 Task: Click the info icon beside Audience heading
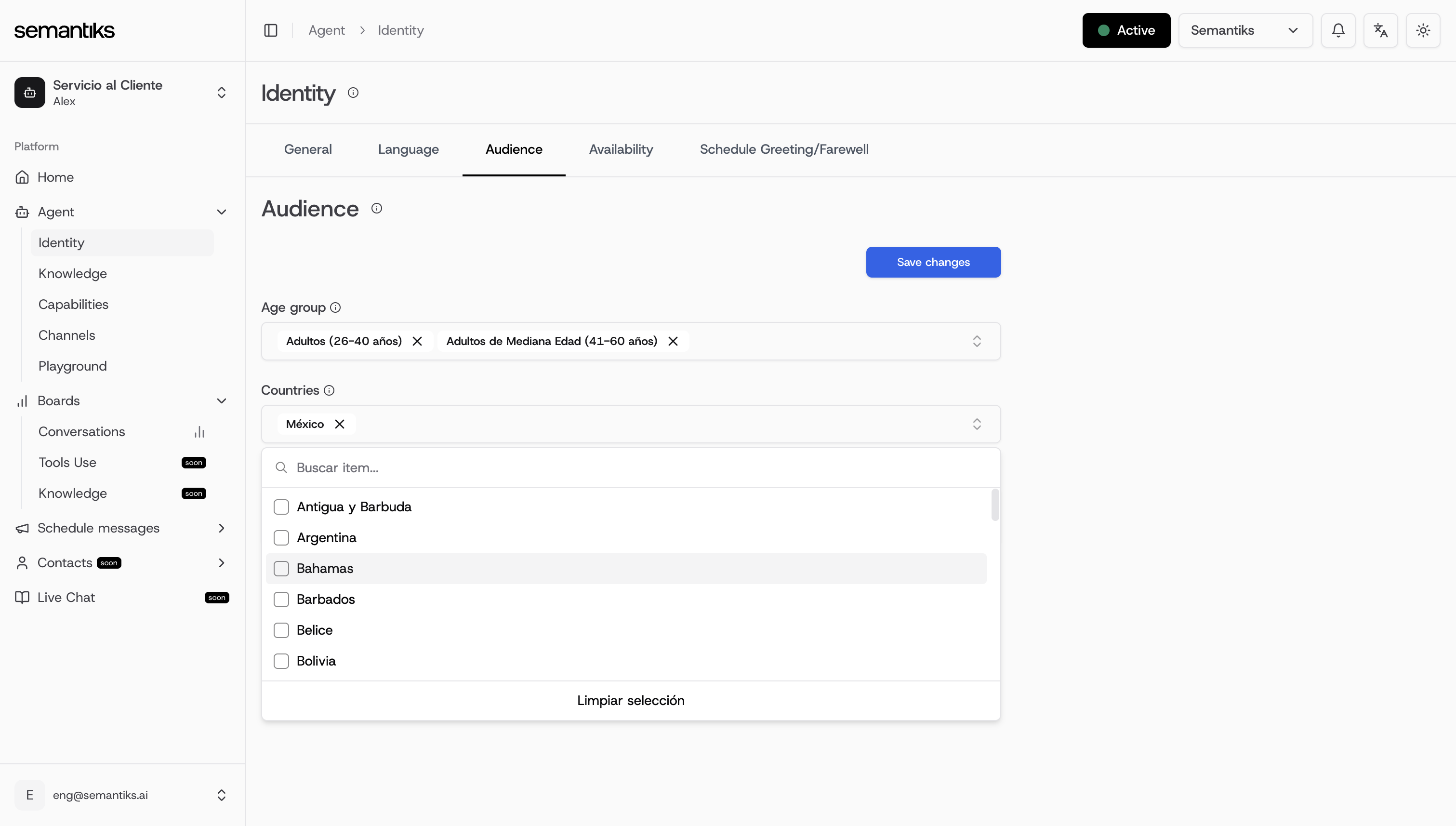point(377,208)
